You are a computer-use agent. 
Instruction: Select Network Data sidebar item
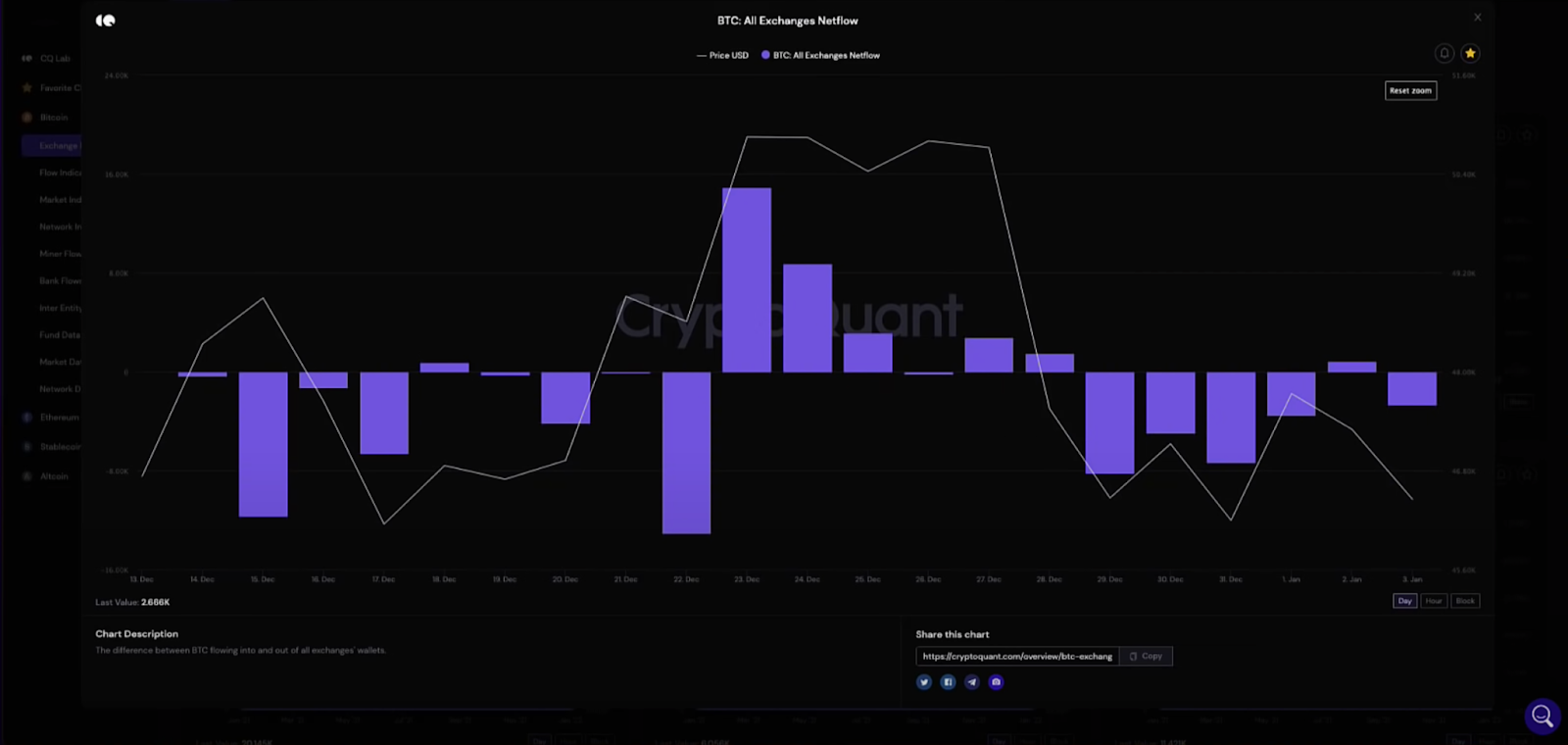60,389
